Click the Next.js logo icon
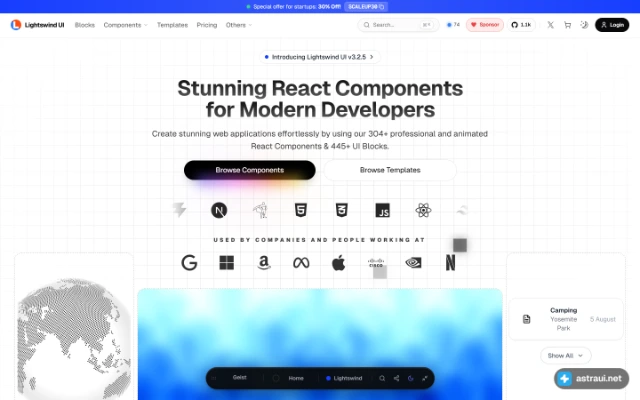 [219, 211]
